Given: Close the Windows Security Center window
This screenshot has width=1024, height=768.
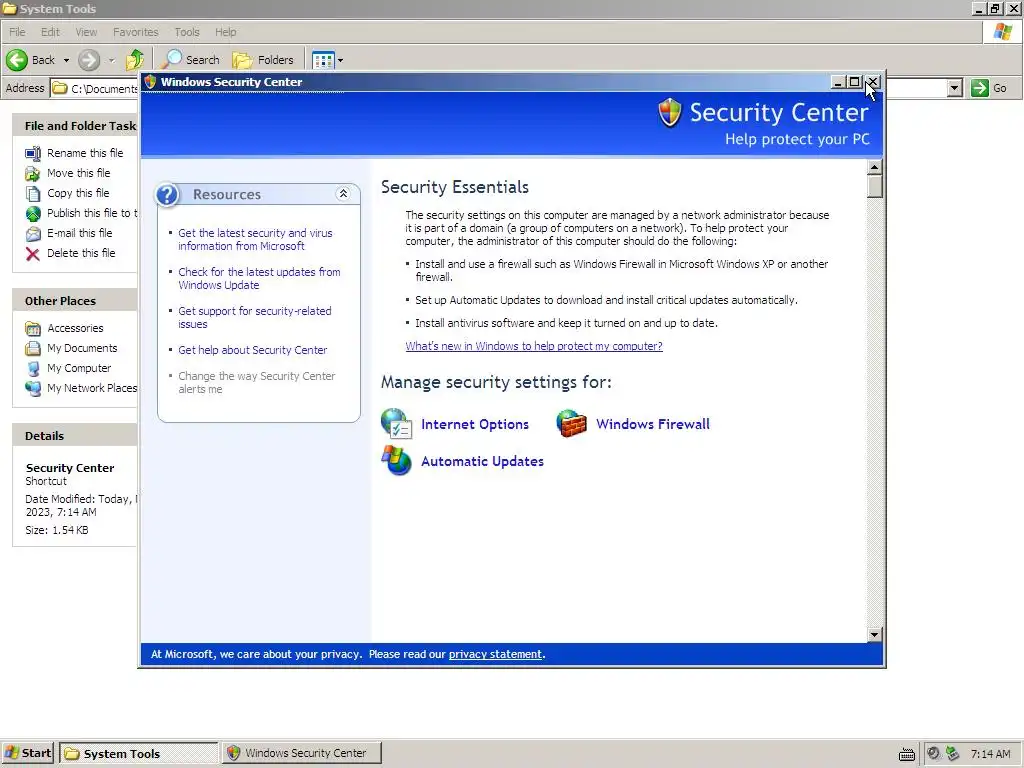Looking at the screenshot, I should (x=872, y=82).
